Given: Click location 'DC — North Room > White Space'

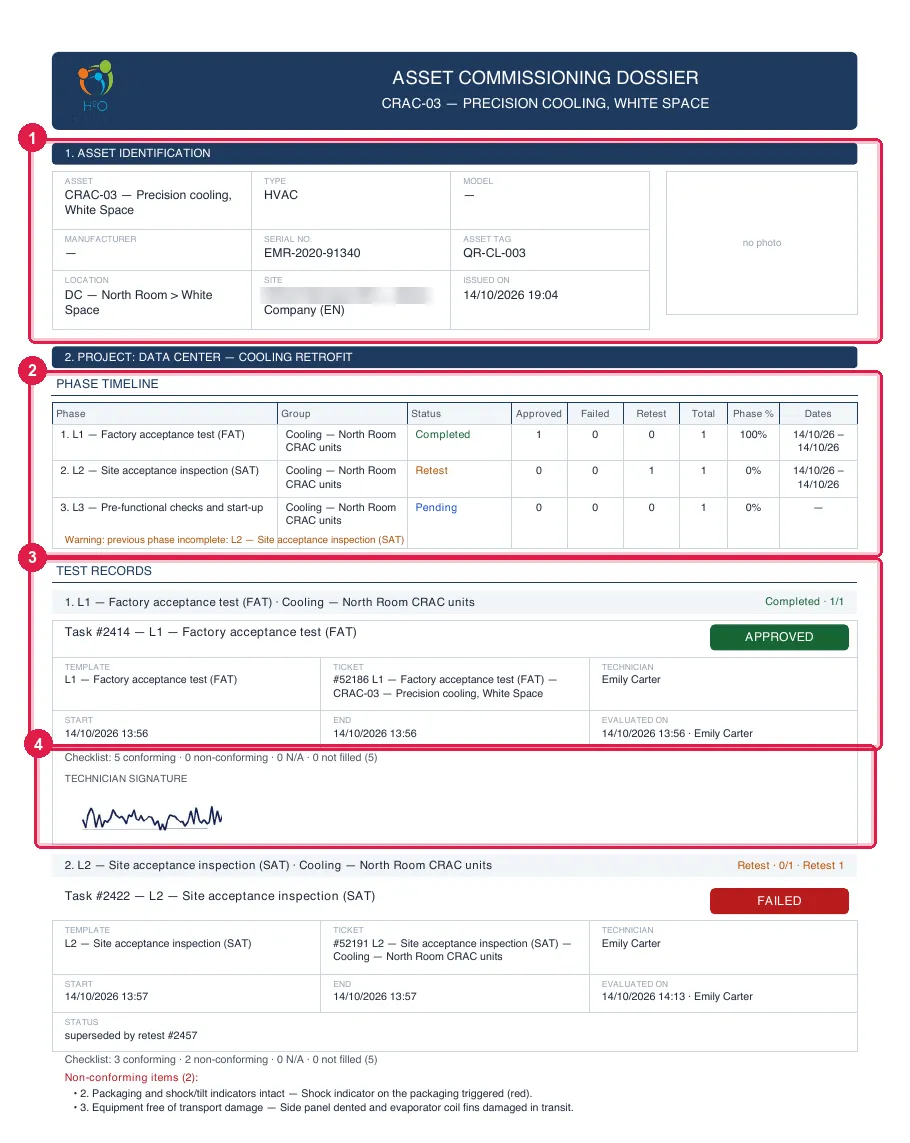Looking at the screenshot, I should 139,303.
